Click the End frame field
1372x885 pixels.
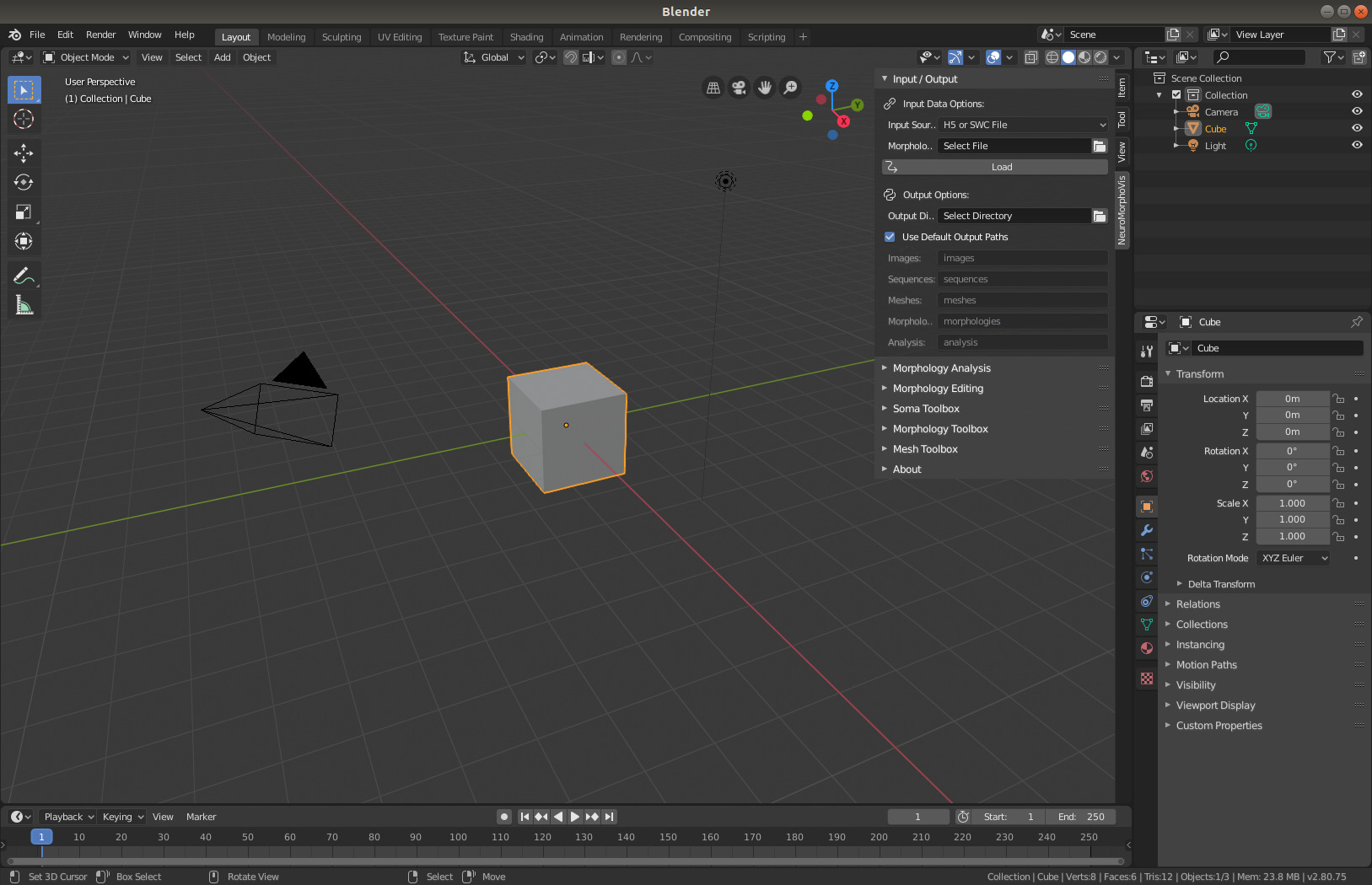pos(1081,817)
